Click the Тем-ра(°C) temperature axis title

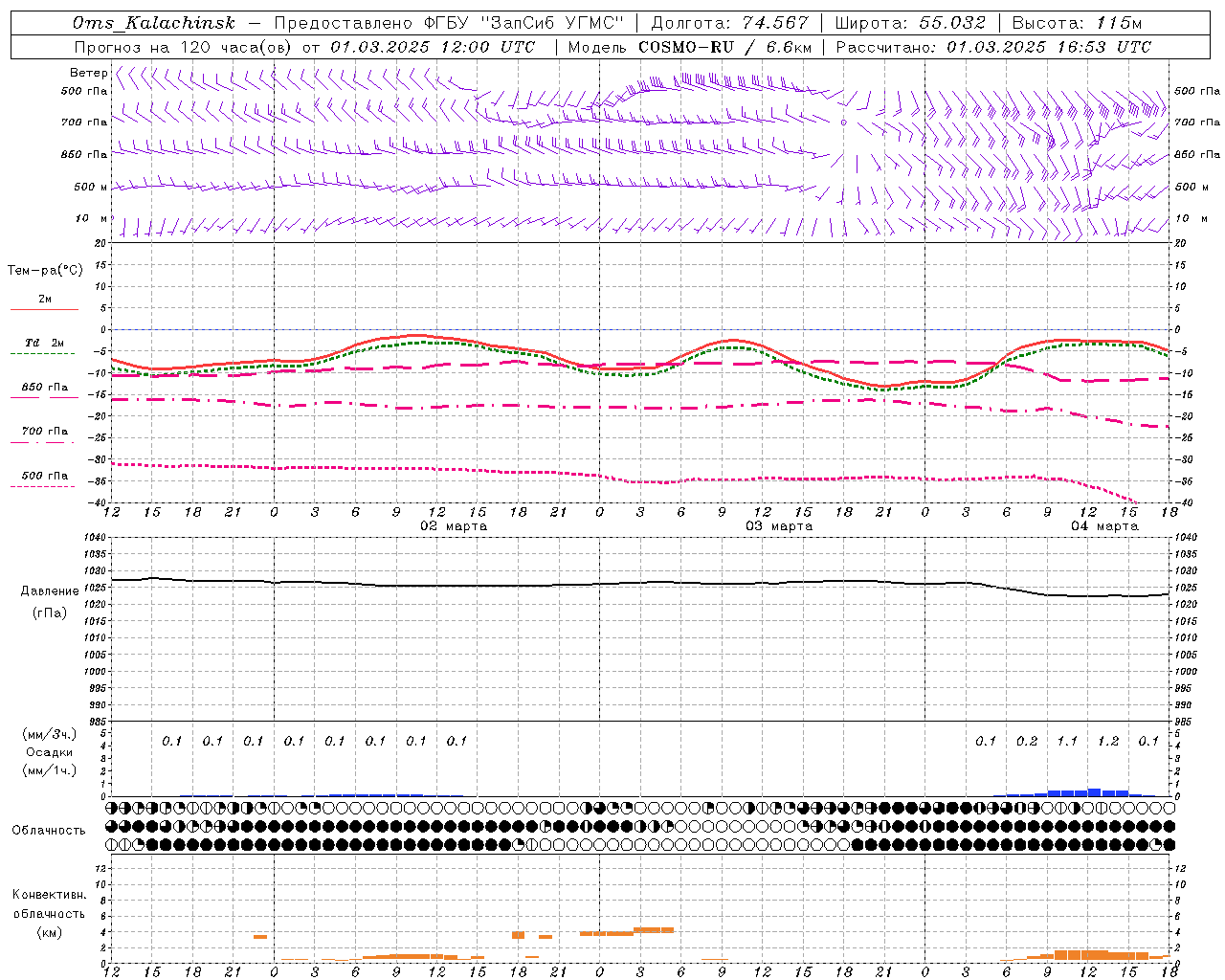pyautogui.click(x=45, y=271)
